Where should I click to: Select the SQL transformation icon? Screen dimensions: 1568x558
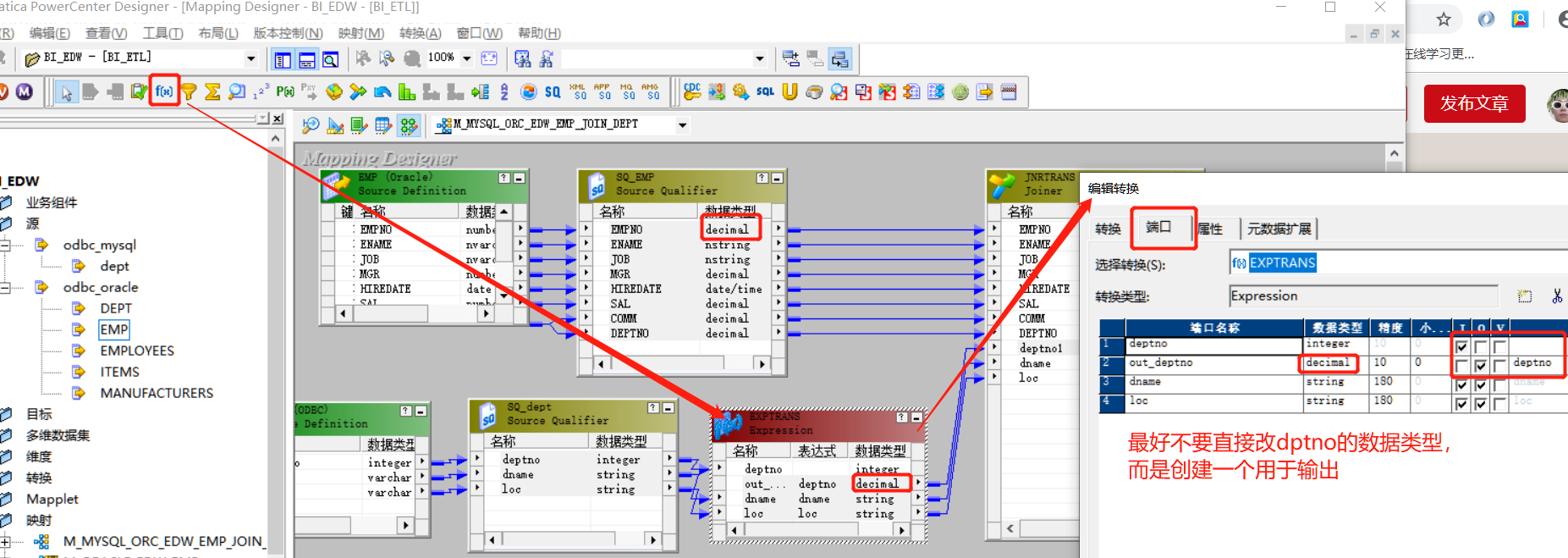pos(765,91)
